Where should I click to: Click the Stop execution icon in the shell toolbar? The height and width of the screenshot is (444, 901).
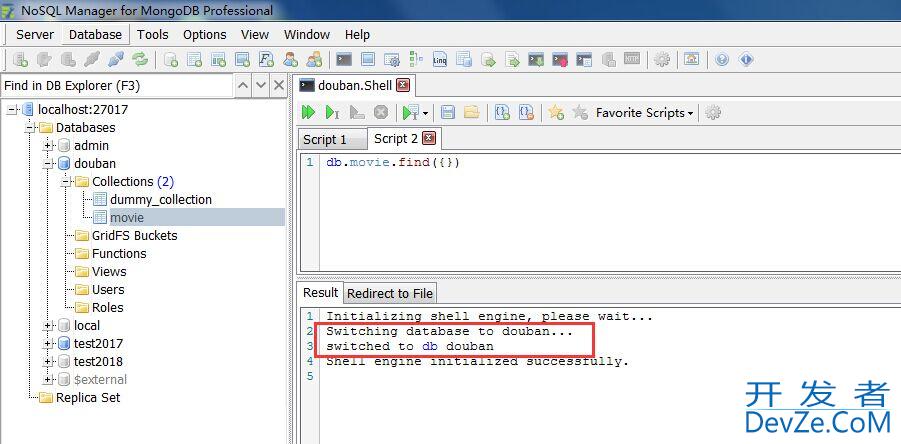[380, 112]
